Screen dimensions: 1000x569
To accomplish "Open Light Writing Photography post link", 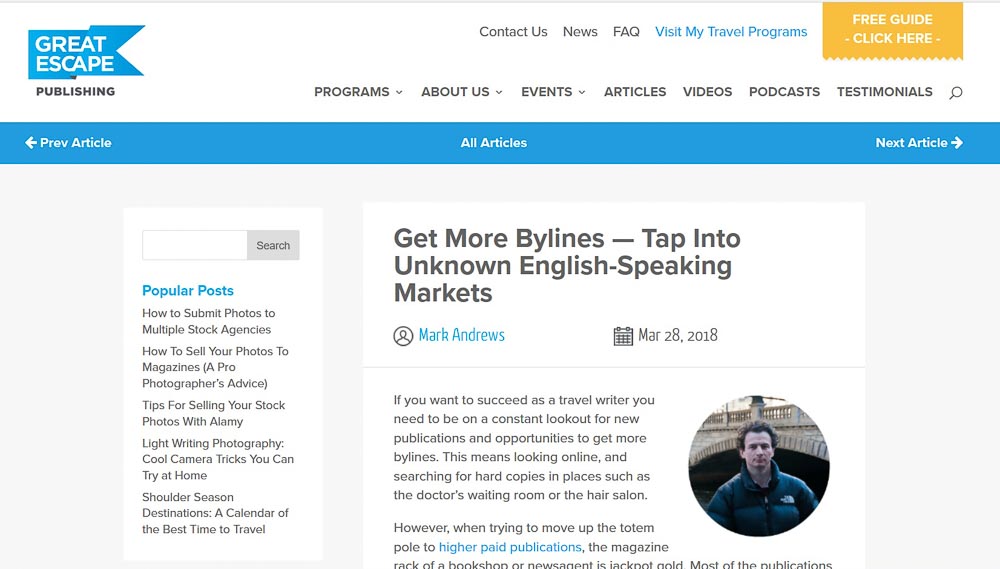I will click(217, 459).
